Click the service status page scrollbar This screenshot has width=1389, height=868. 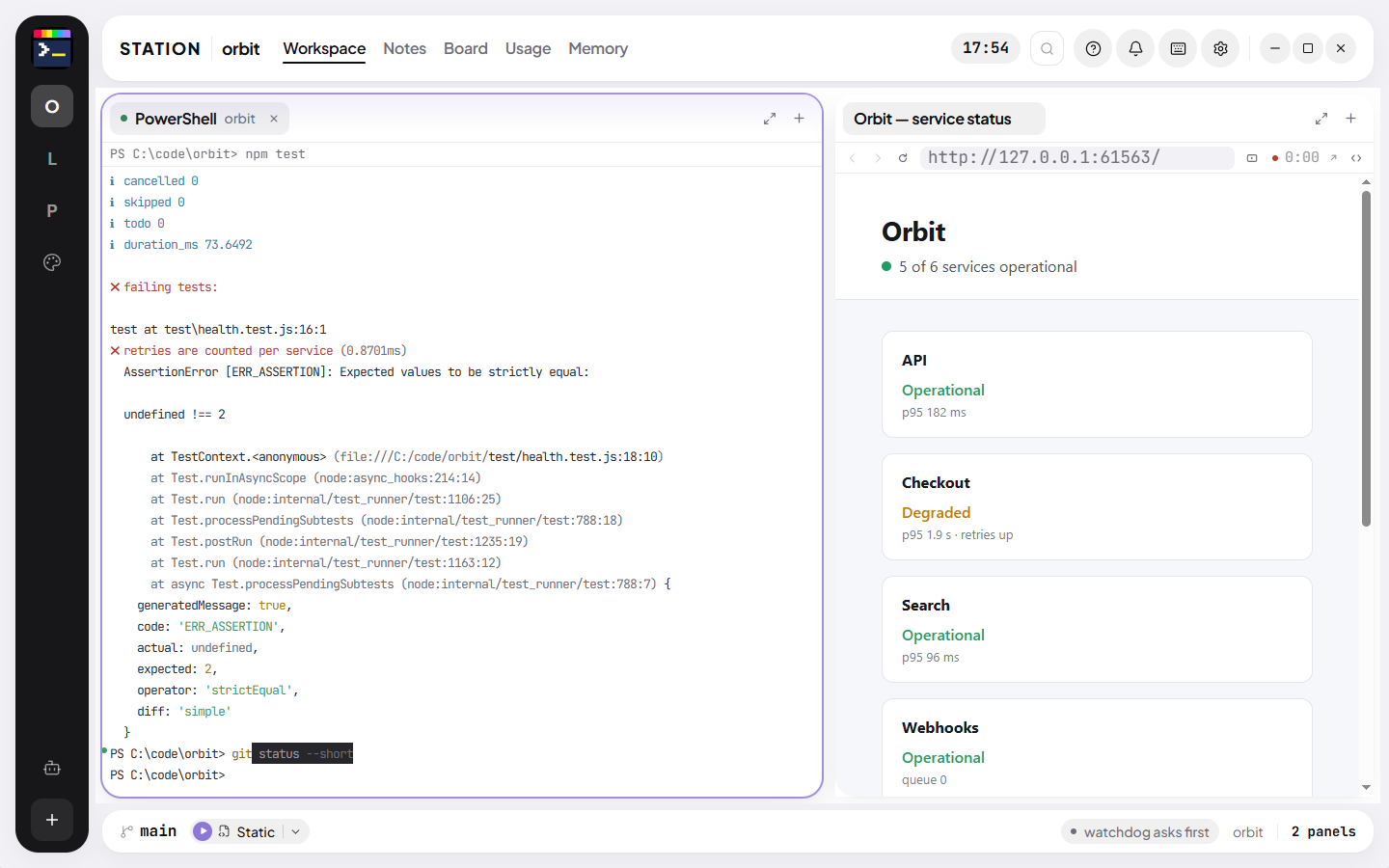(x=1366, y=359)
